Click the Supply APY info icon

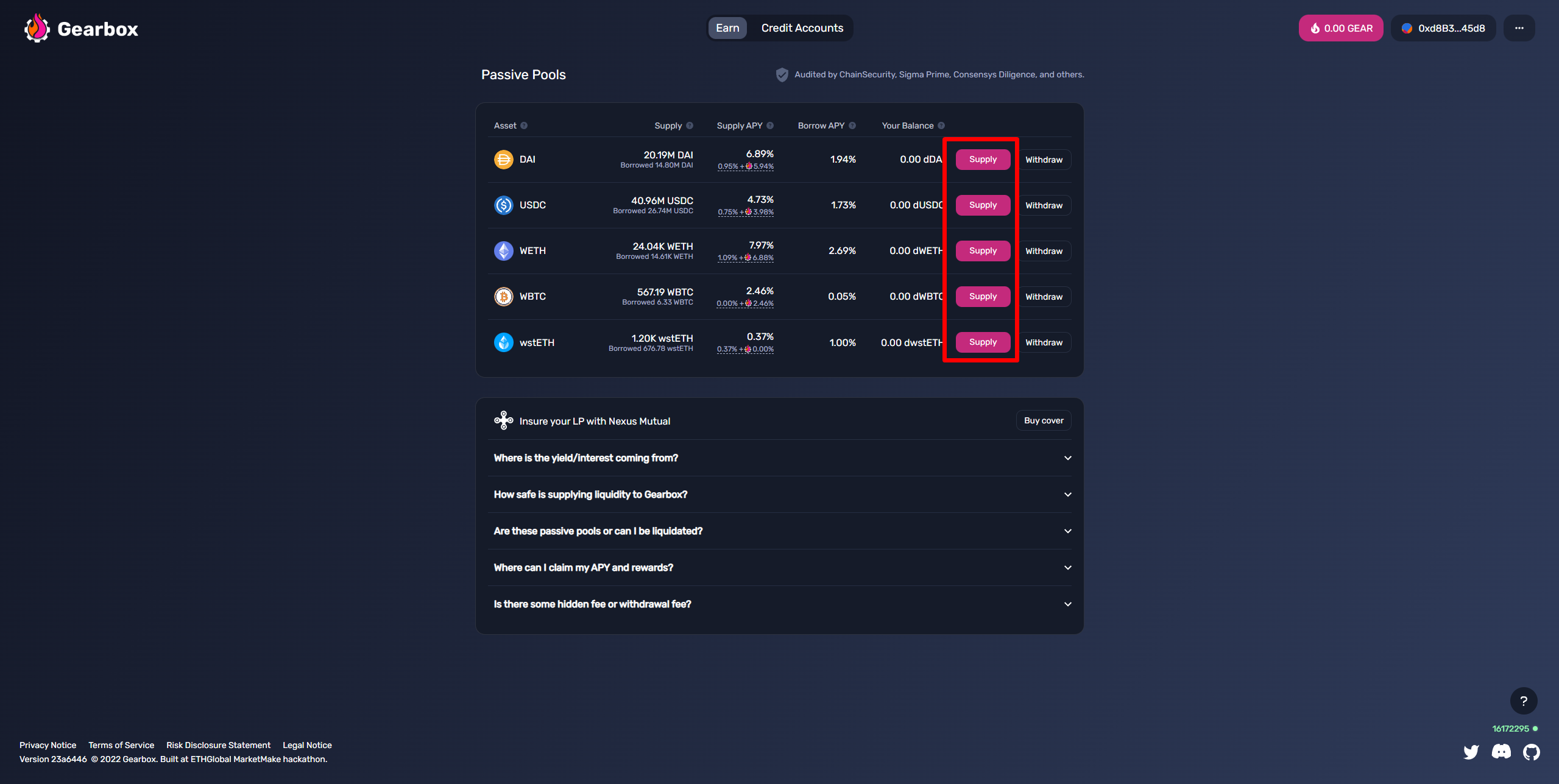(770, 125)
